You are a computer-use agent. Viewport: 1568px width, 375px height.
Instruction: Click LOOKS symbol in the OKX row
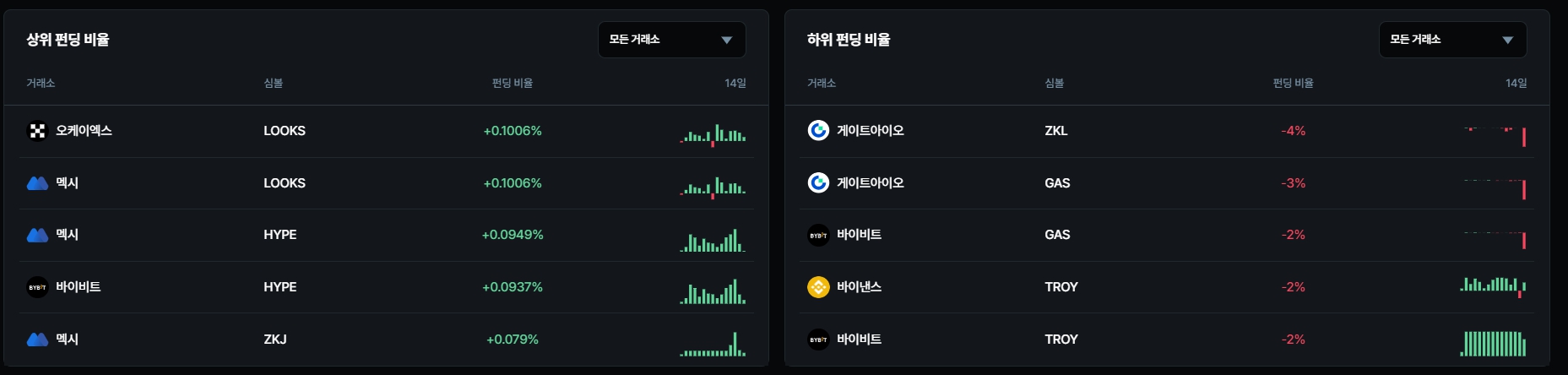[285, 131]
